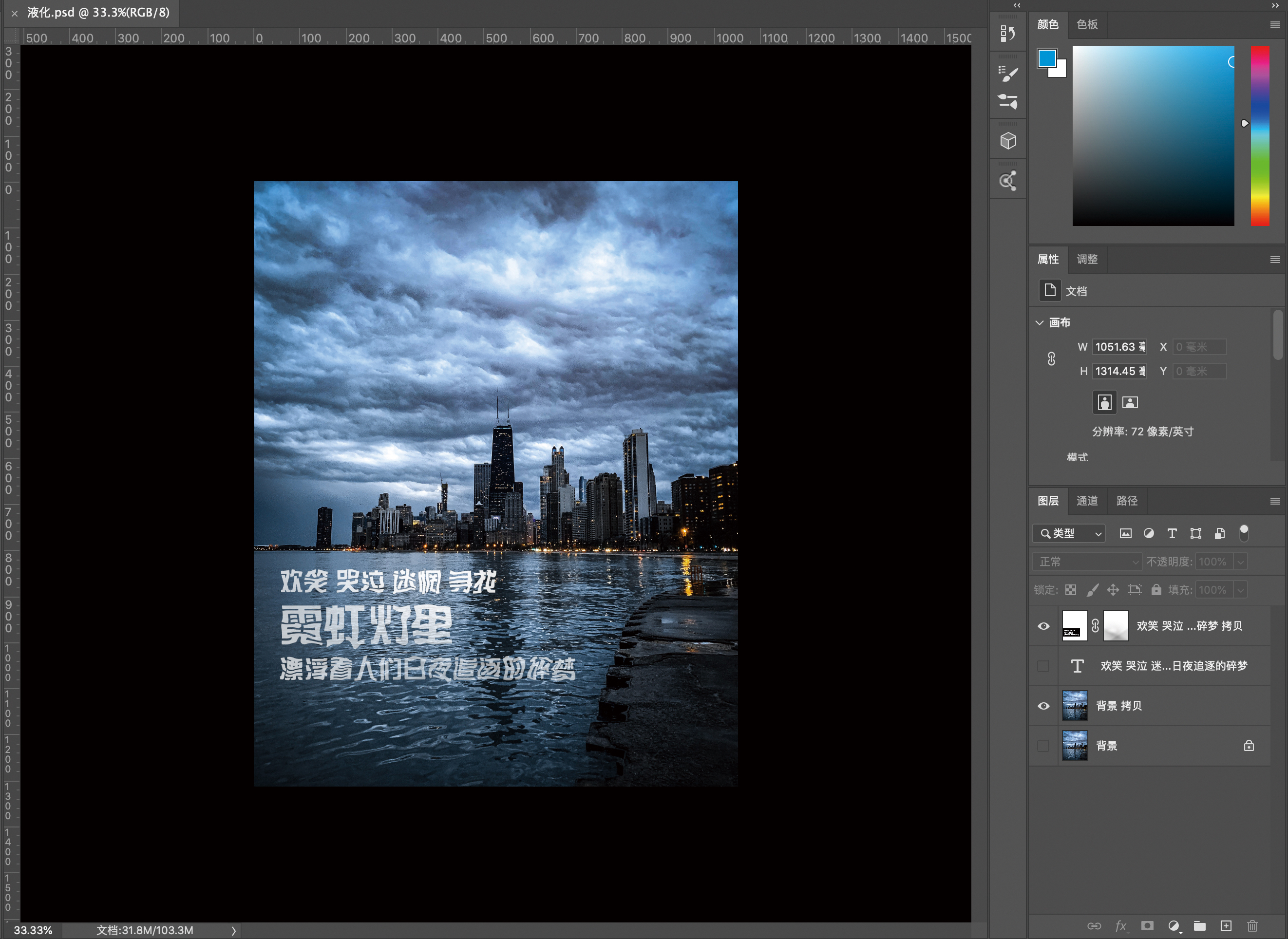The width and height of the screenshot is (1288, 939).
Task: Collapse the 画布 section
Action: [1040, 322]
